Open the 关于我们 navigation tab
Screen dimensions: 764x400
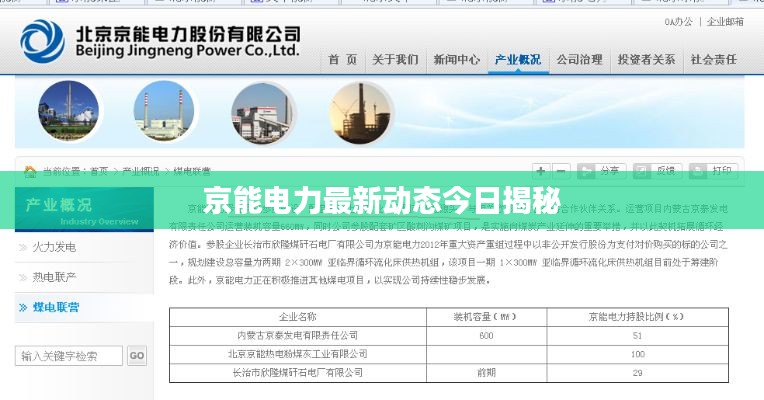[x=395, y=60]
